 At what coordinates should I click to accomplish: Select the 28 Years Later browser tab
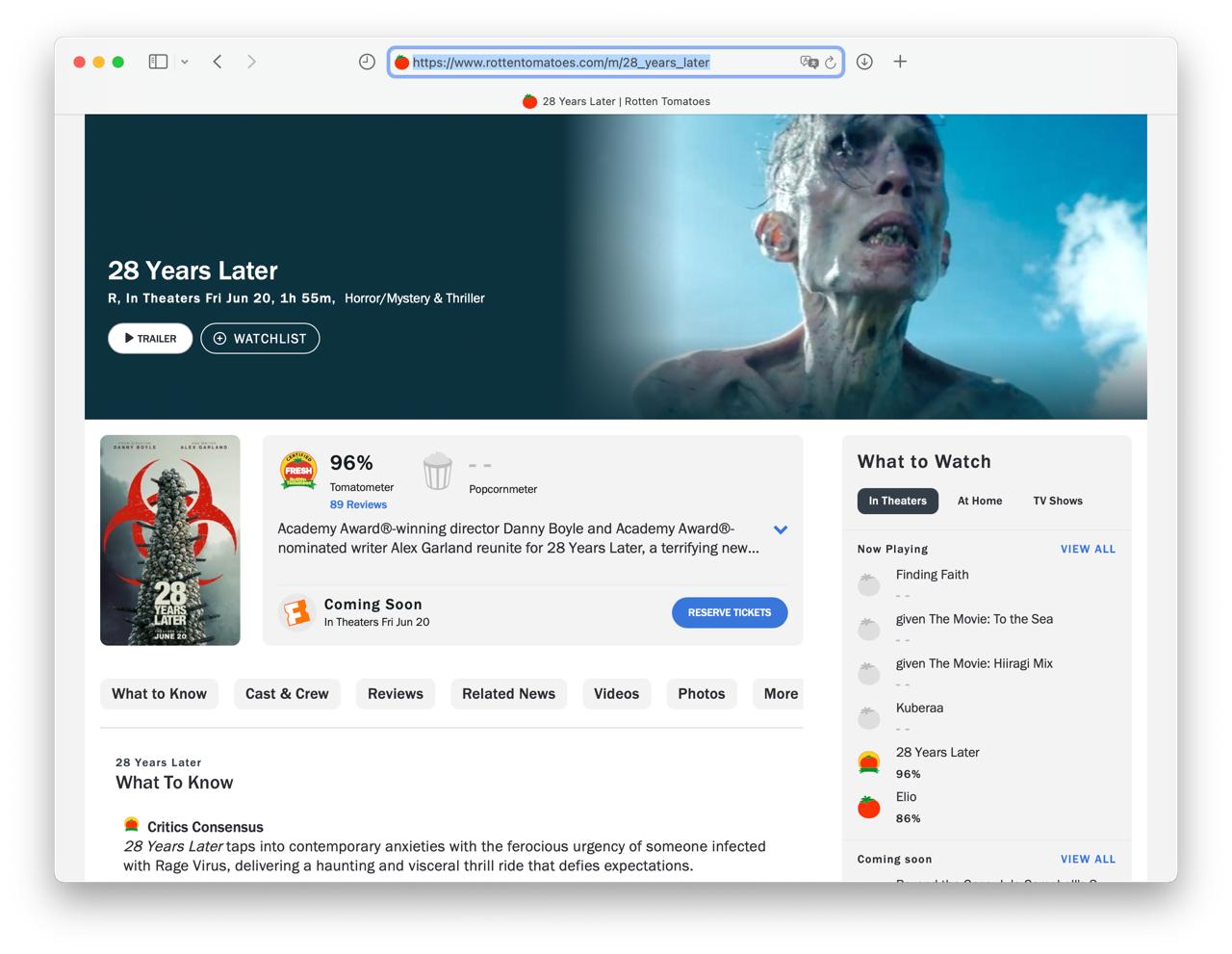point(616,101)
